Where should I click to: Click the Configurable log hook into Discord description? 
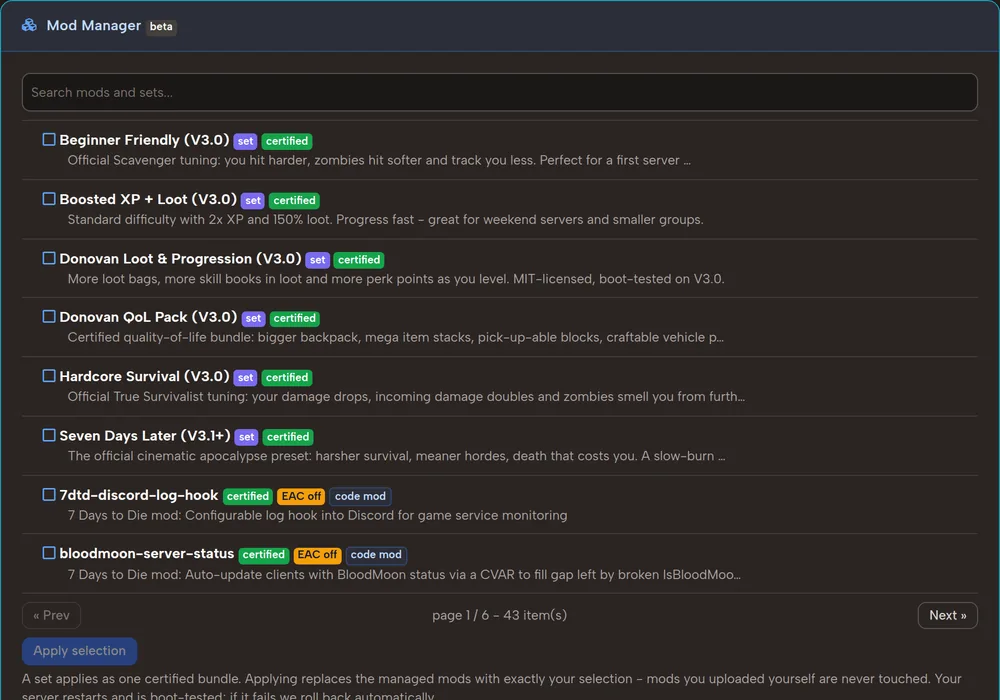pos(318,516)
